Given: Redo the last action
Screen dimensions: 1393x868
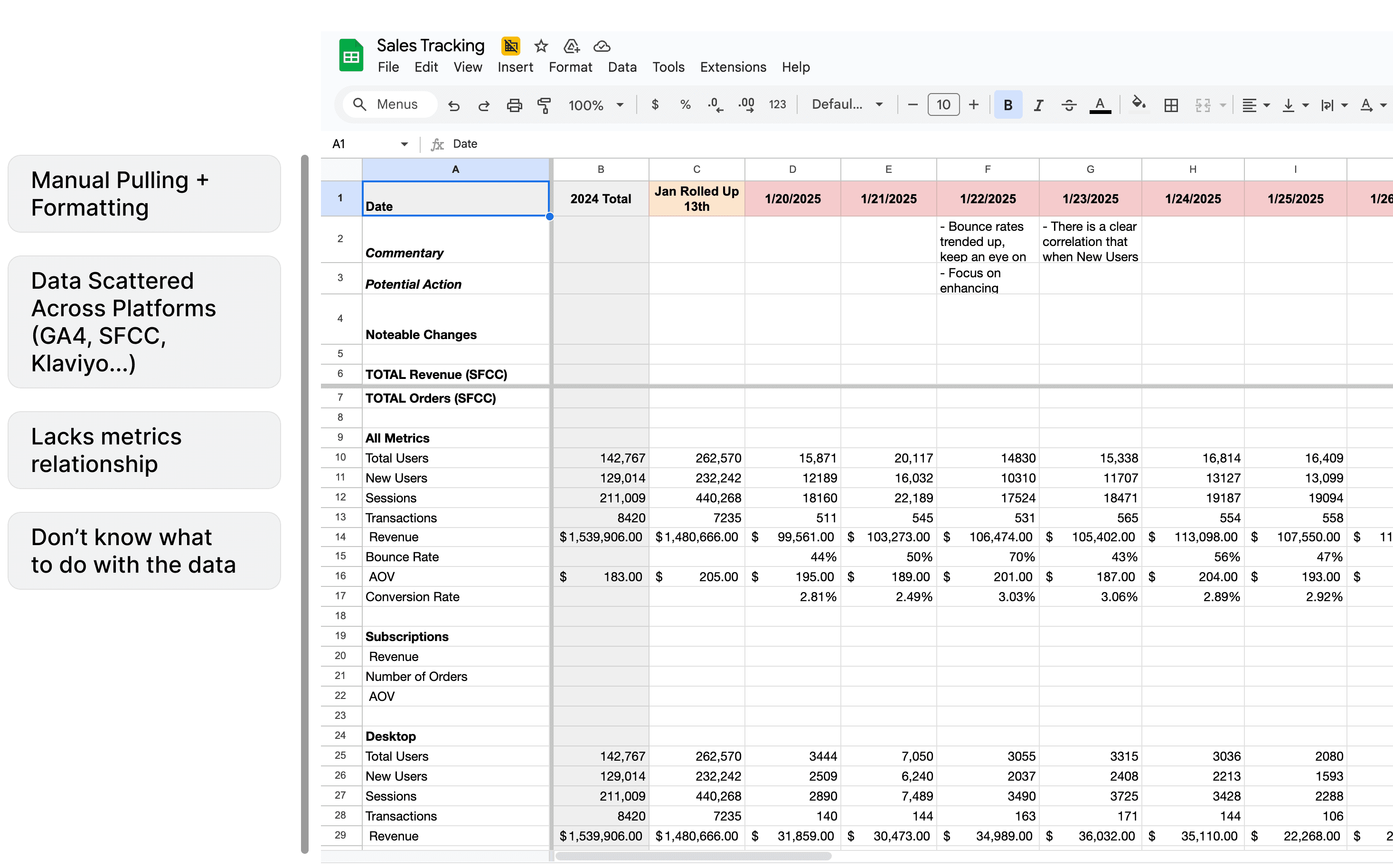Looking at the screenshot, I should [484, 105].
